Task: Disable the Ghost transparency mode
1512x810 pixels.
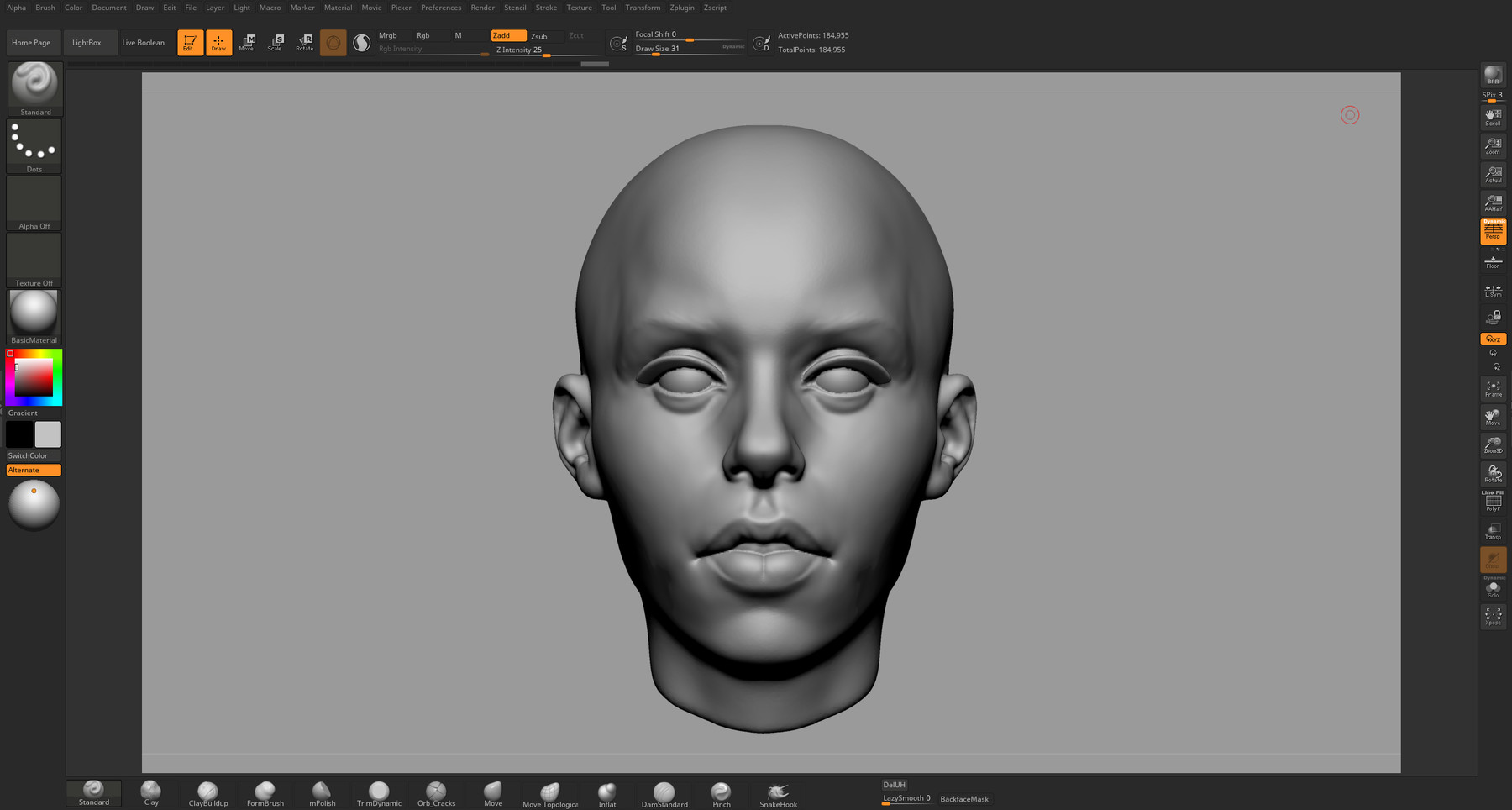Action: [1493, 558]
